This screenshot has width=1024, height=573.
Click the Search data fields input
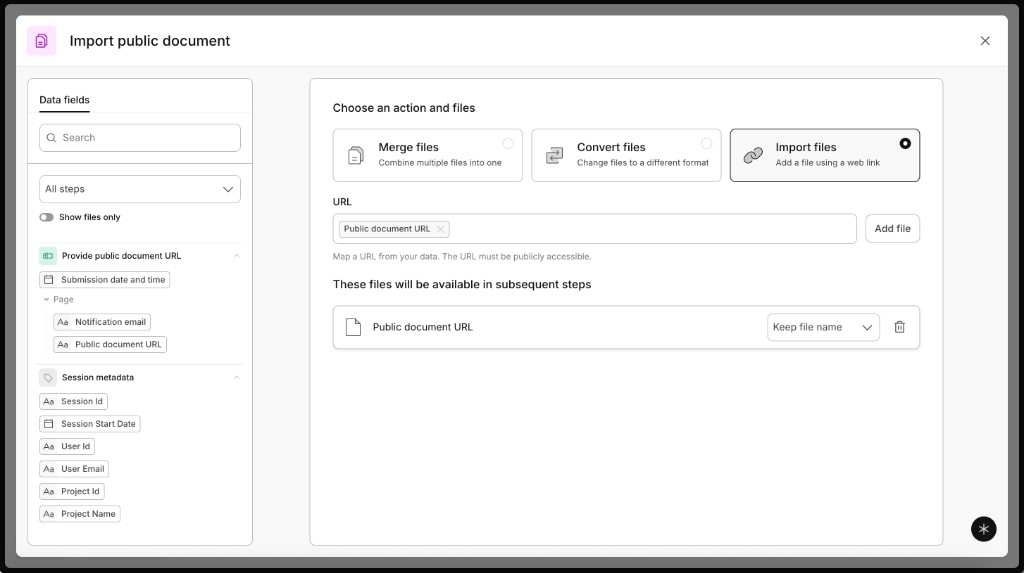[140, 138]
